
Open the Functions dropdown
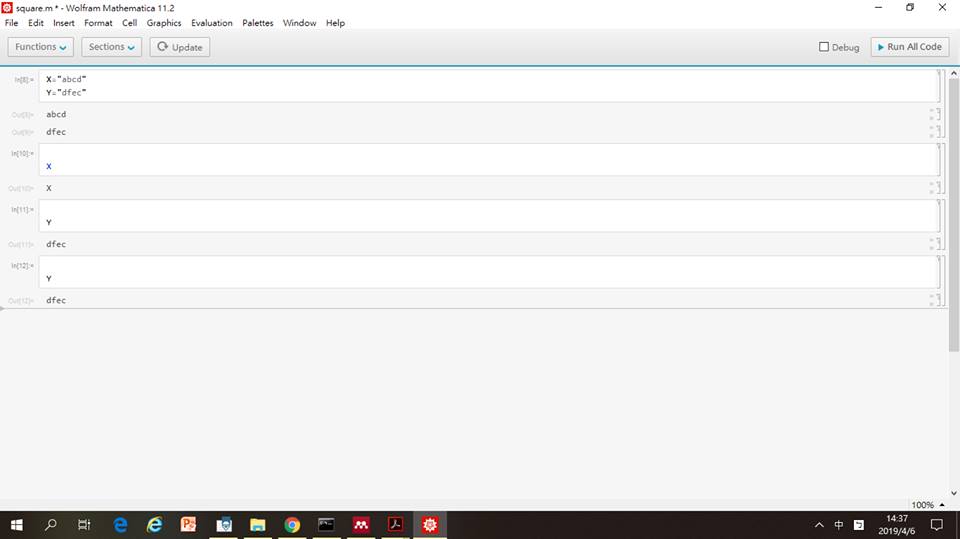(40, 47)
